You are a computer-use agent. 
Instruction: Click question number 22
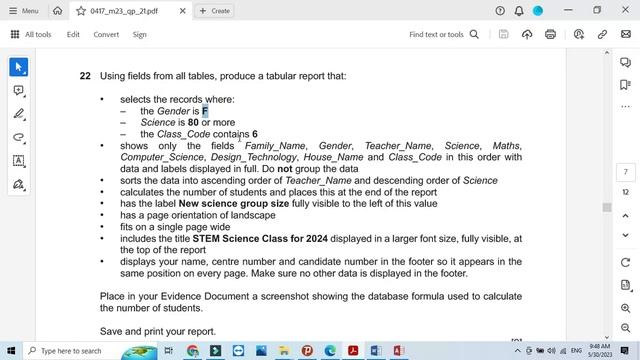coord(85,76)
